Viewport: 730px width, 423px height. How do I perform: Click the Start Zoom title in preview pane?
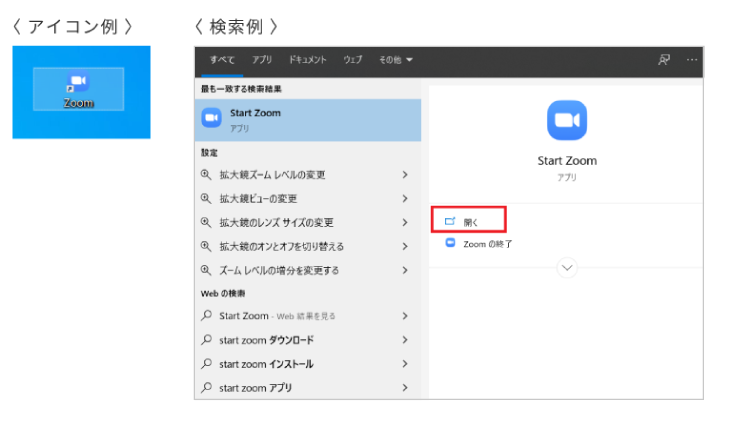[x=567, y=161]
